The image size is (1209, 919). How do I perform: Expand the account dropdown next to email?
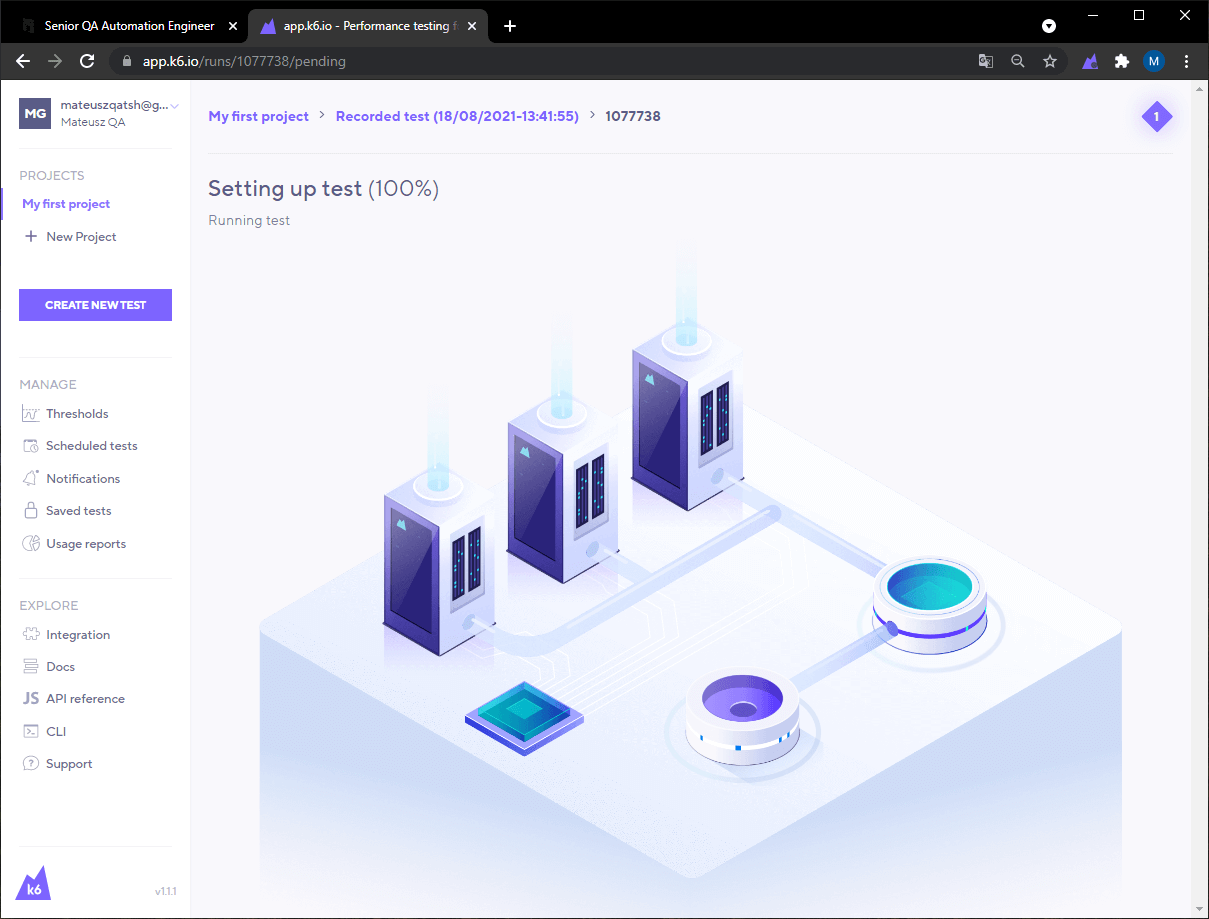(x=175, y=105)
